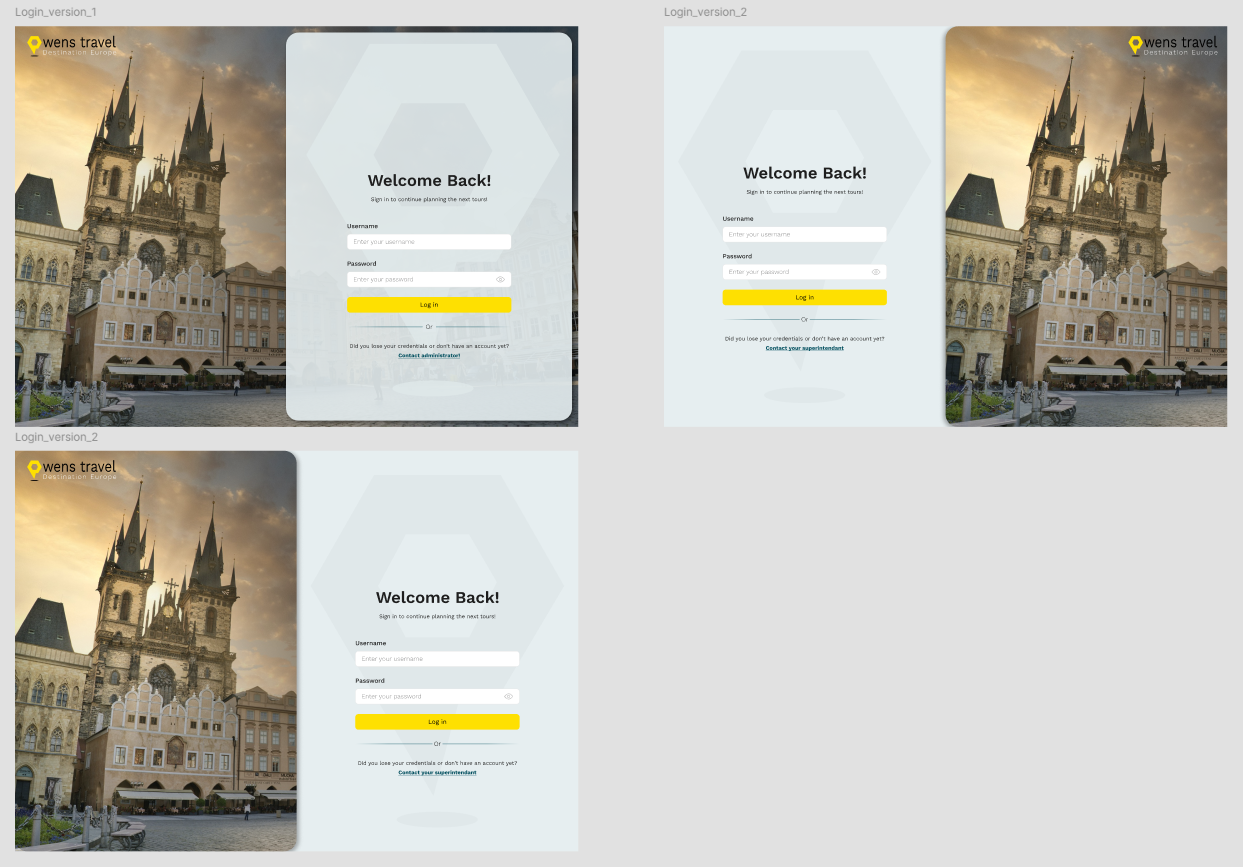Select the Welcome Back! heading in the top-right frame
This screenshot has width=1243, height=867.
click(805, 173)
